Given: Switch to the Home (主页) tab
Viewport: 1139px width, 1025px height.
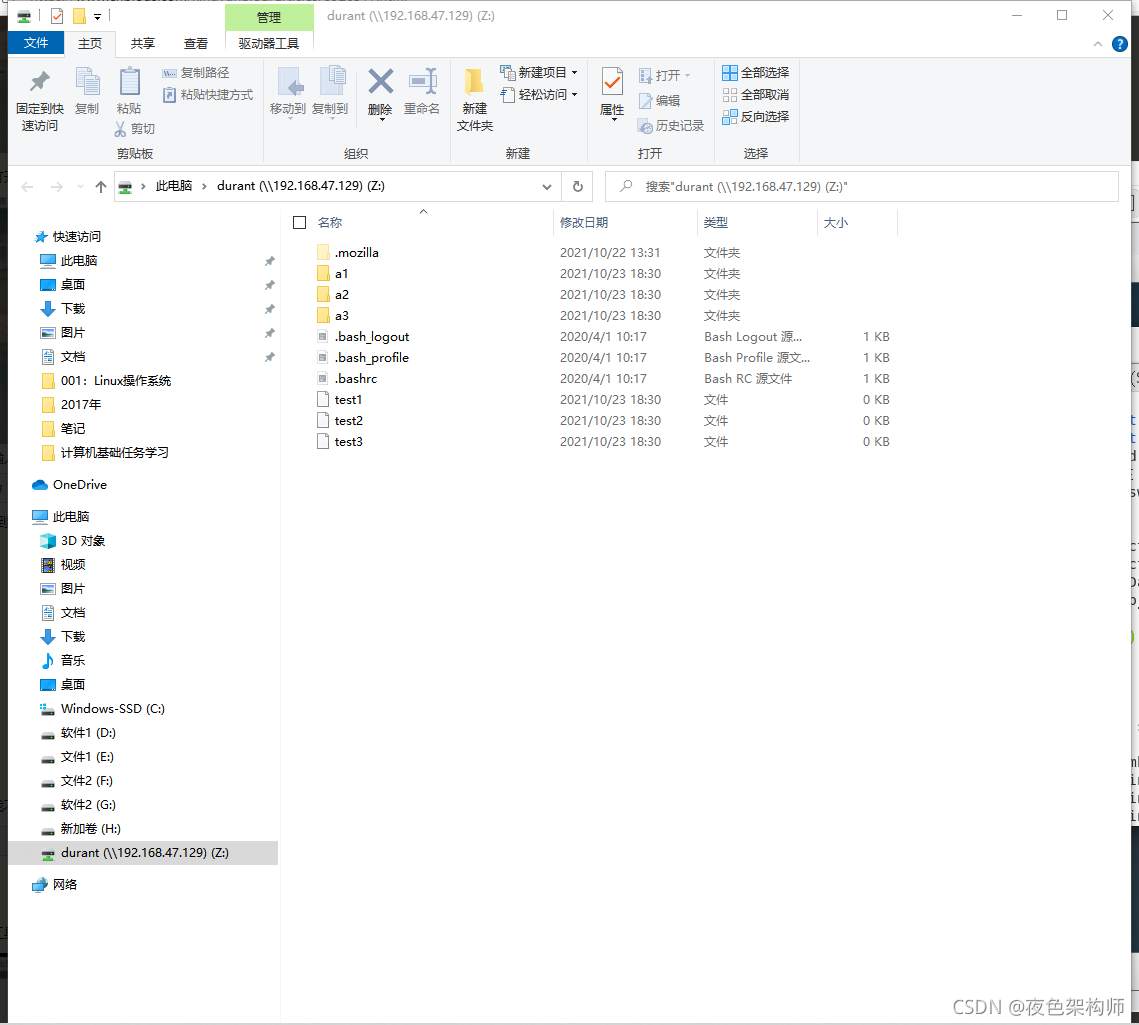Looking at the screenshot, I should tap(90, 44).
